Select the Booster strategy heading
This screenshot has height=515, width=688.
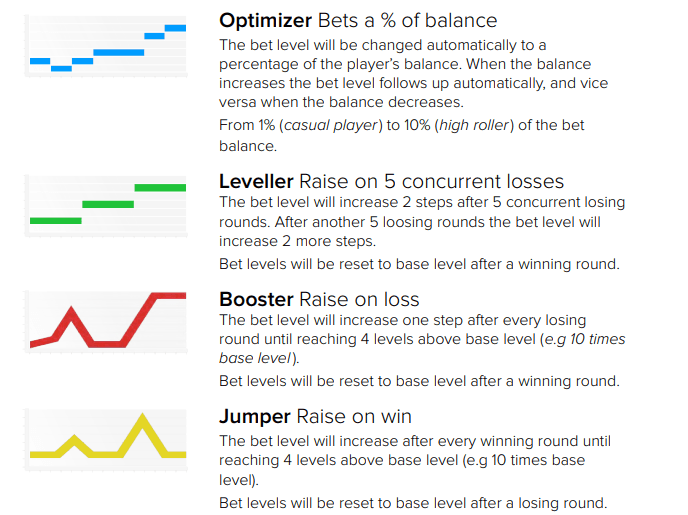pos(256,299)
